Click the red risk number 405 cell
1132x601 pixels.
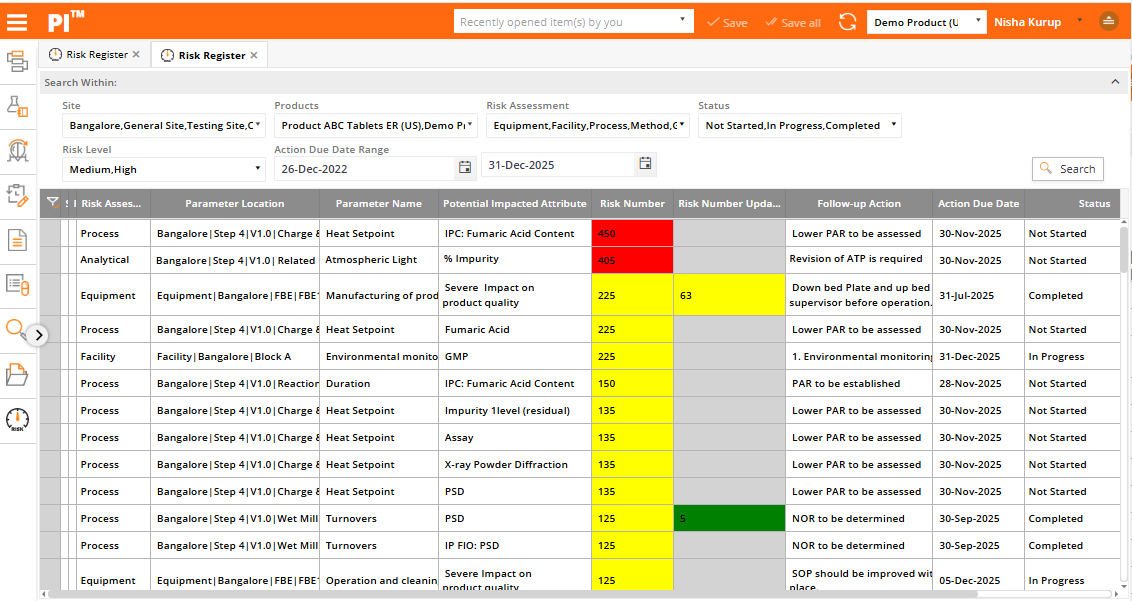[632, 260]
